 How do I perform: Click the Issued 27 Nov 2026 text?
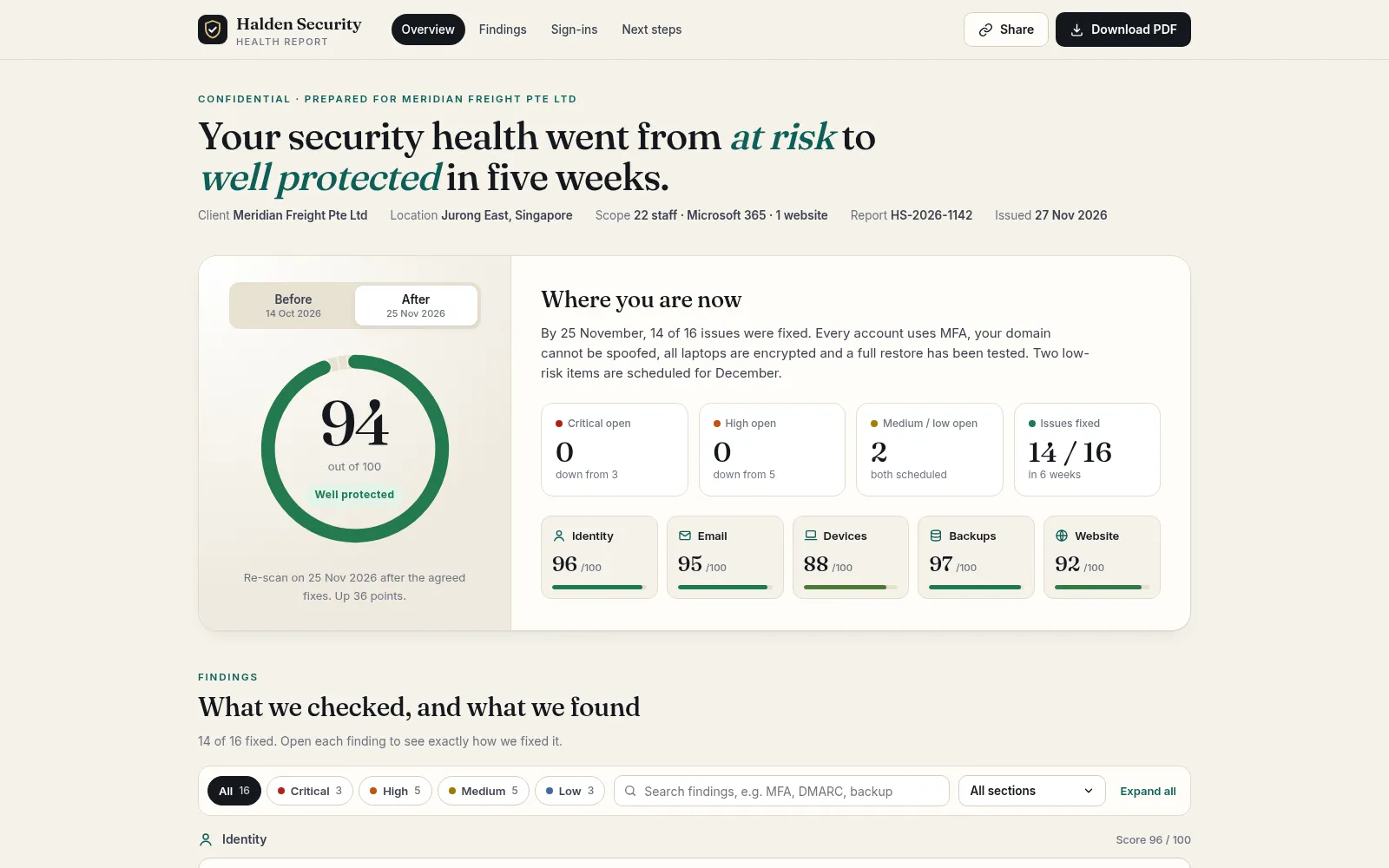[1051, 215]
